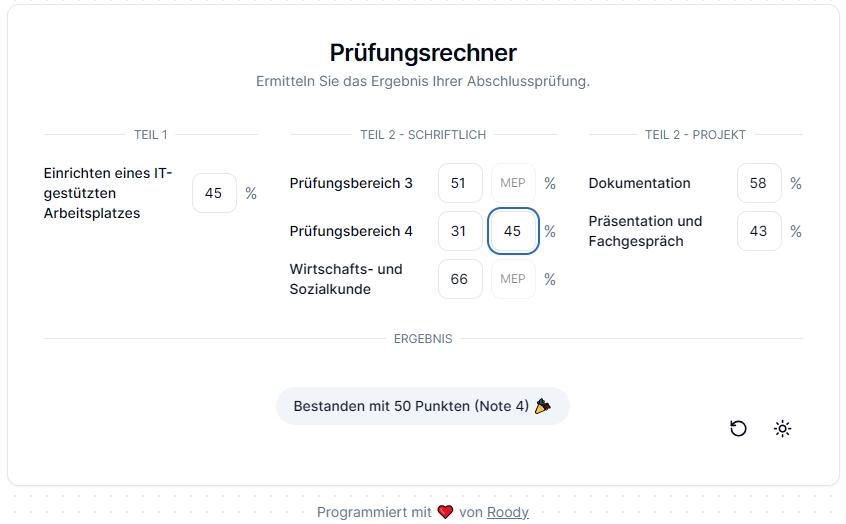Click the MEP field for Prüfungsbereich 3
This screenshot has width=846, height=524.
point(513,183)
